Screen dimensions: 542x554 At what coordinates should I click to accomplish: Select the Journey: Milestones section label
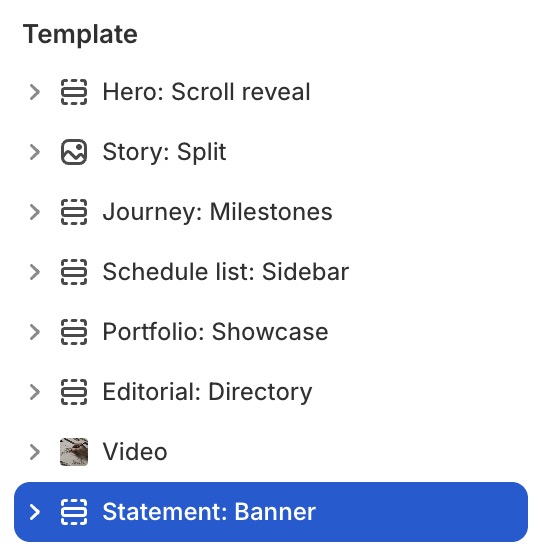(x=217, y=212)
